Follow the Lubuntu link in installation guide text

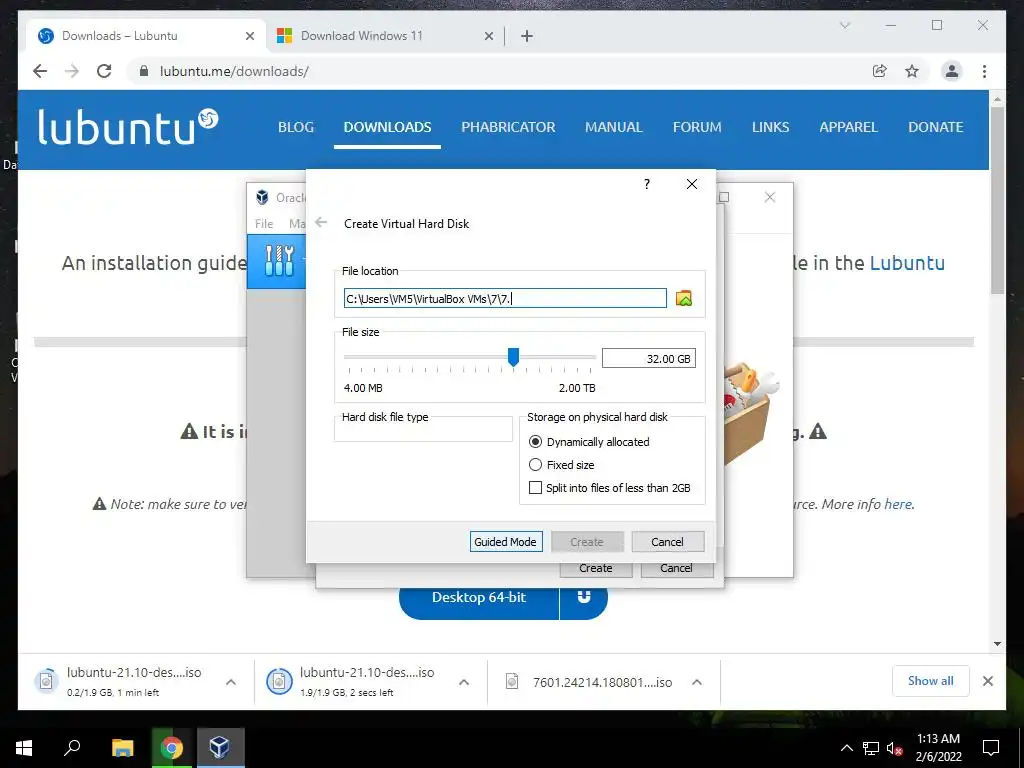[x=907, y=263]
